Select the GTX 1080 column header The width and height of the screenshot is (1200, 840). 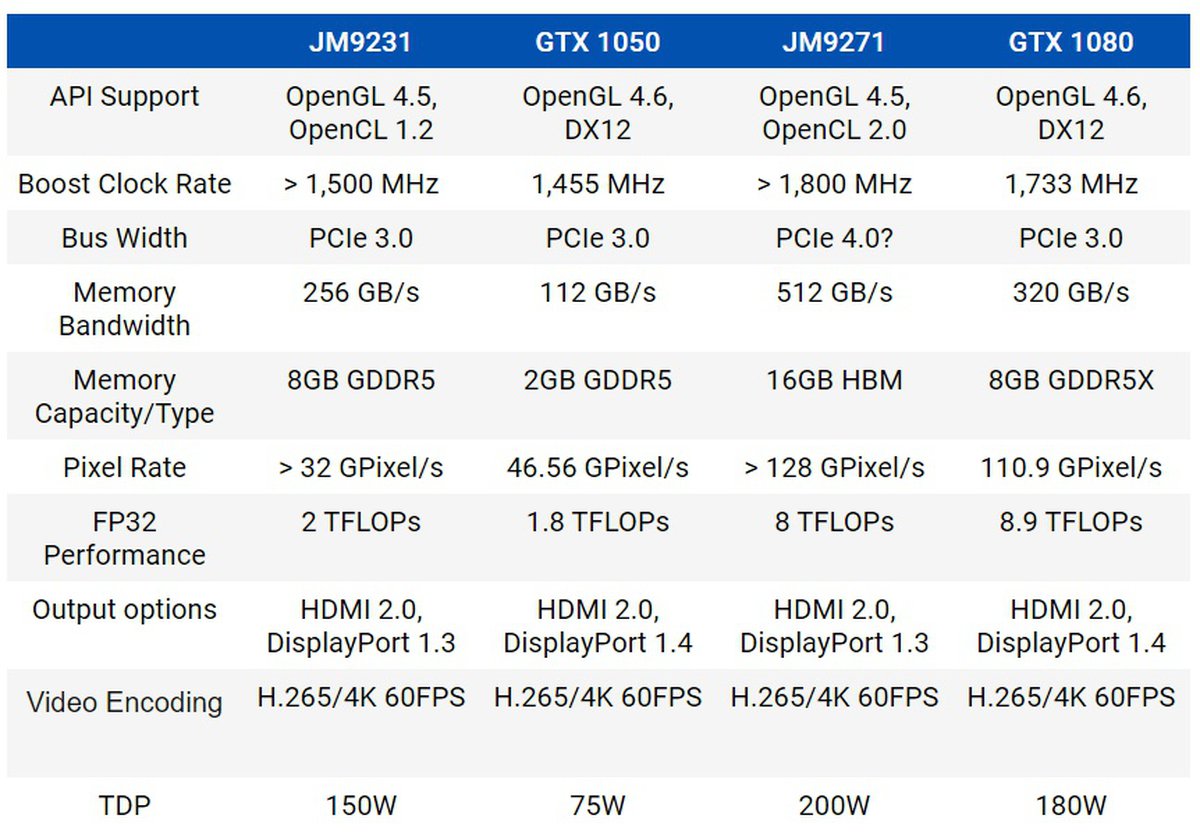(x=1071, y=41)
